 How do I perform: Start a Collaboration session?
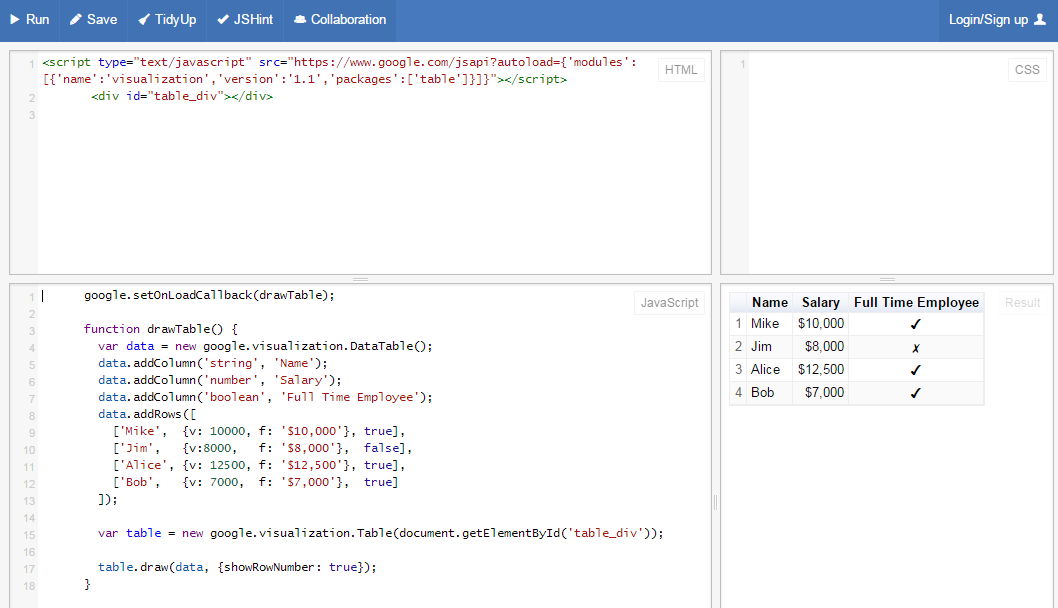point(340,20)
